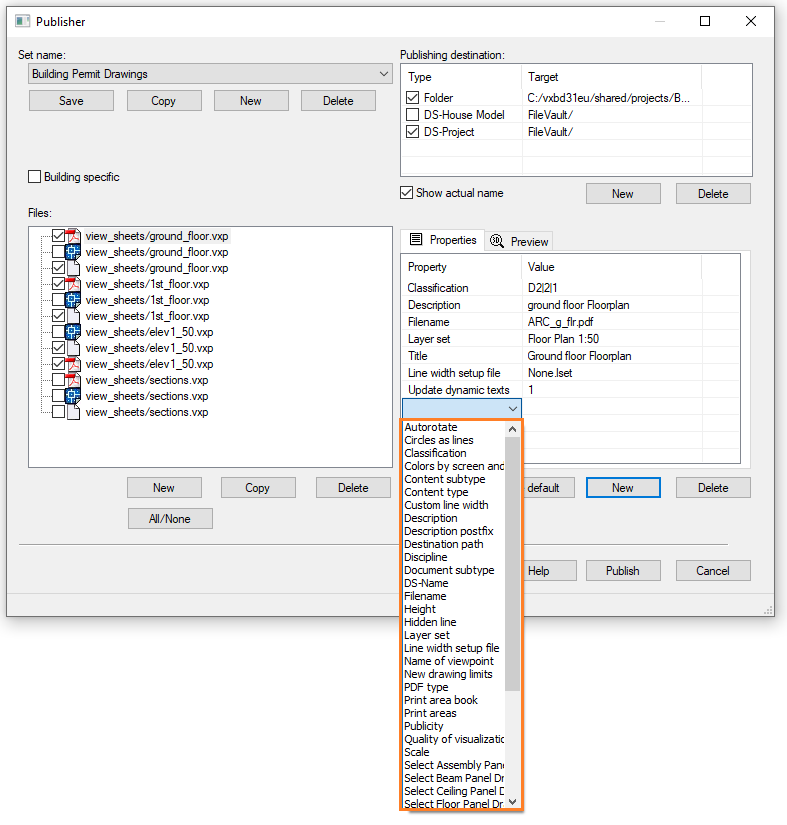Image resolution: width=787 pixels, height=825 pixels.
Task: Check the DS-House Model destination checkbox
Action: pos(413,115)
